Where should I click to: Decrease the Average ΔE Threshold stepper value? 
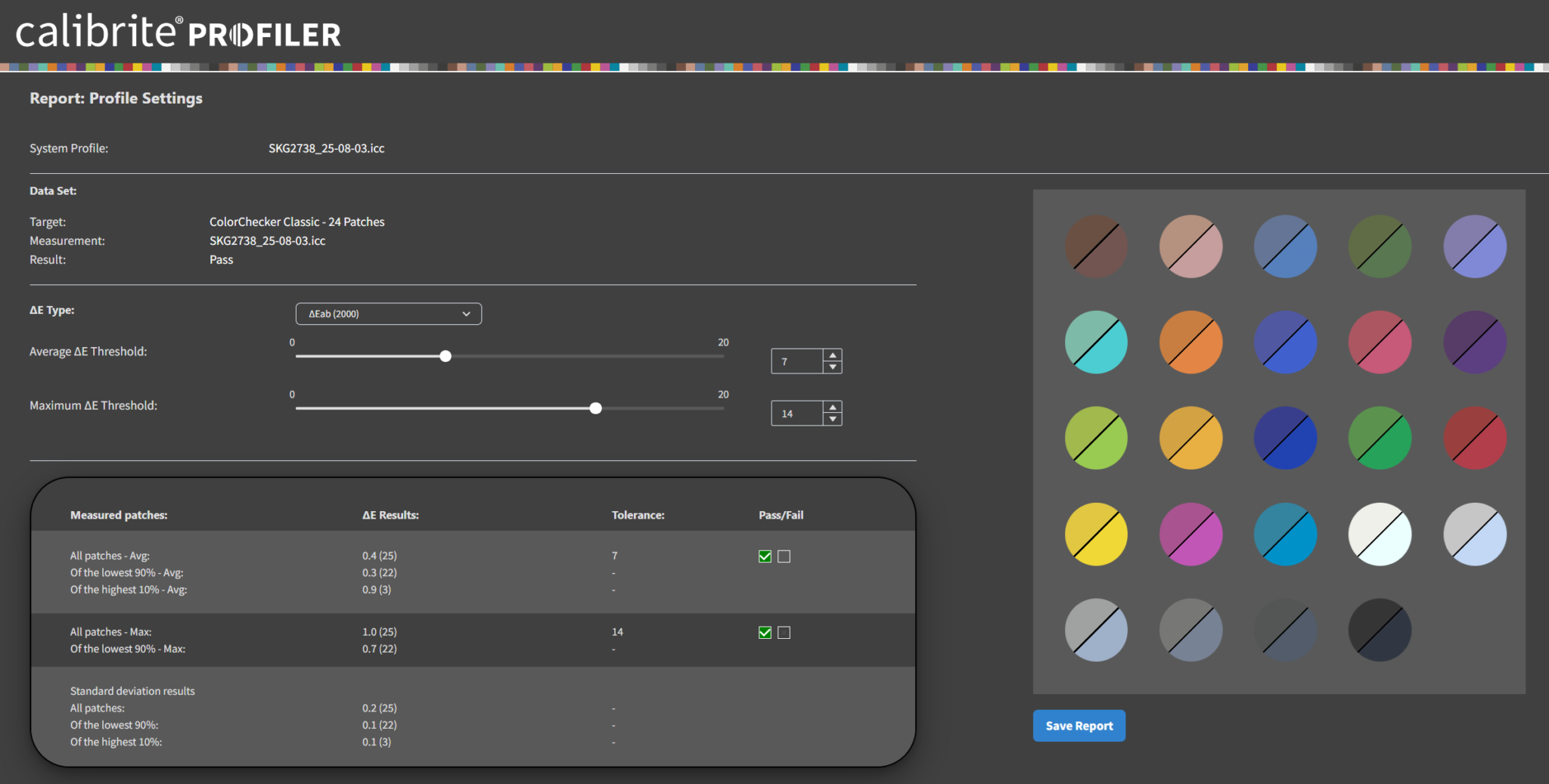click(x=833, y=367)
